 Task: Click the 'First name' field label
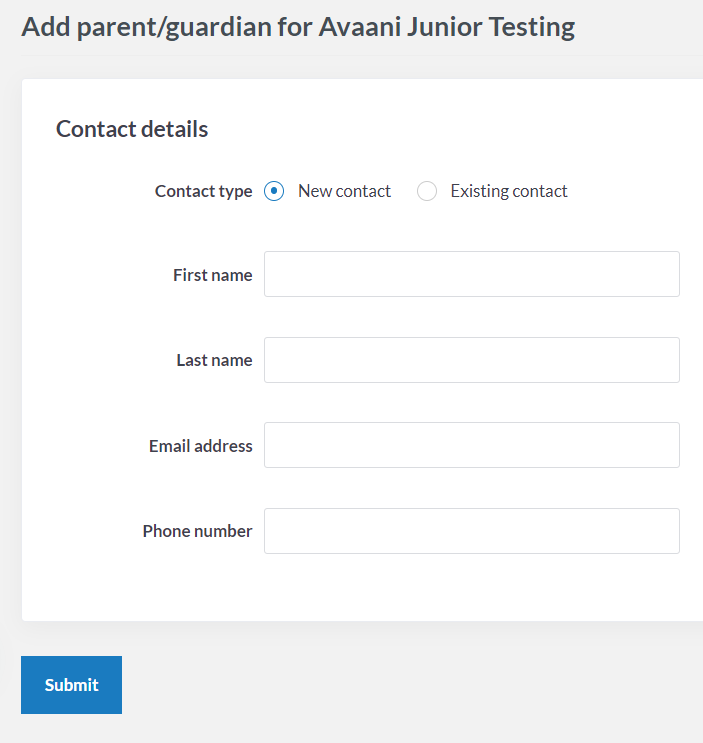coord(212,275)
